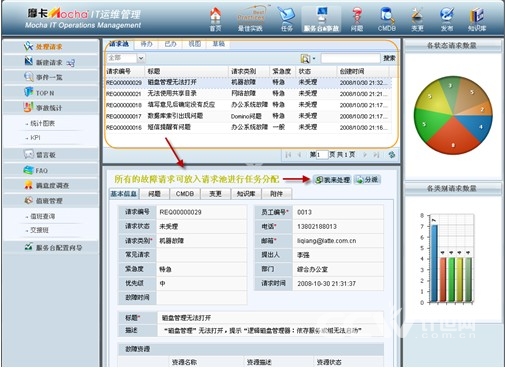
Task: Go to the next page of requests
Action: coord(365,155)
